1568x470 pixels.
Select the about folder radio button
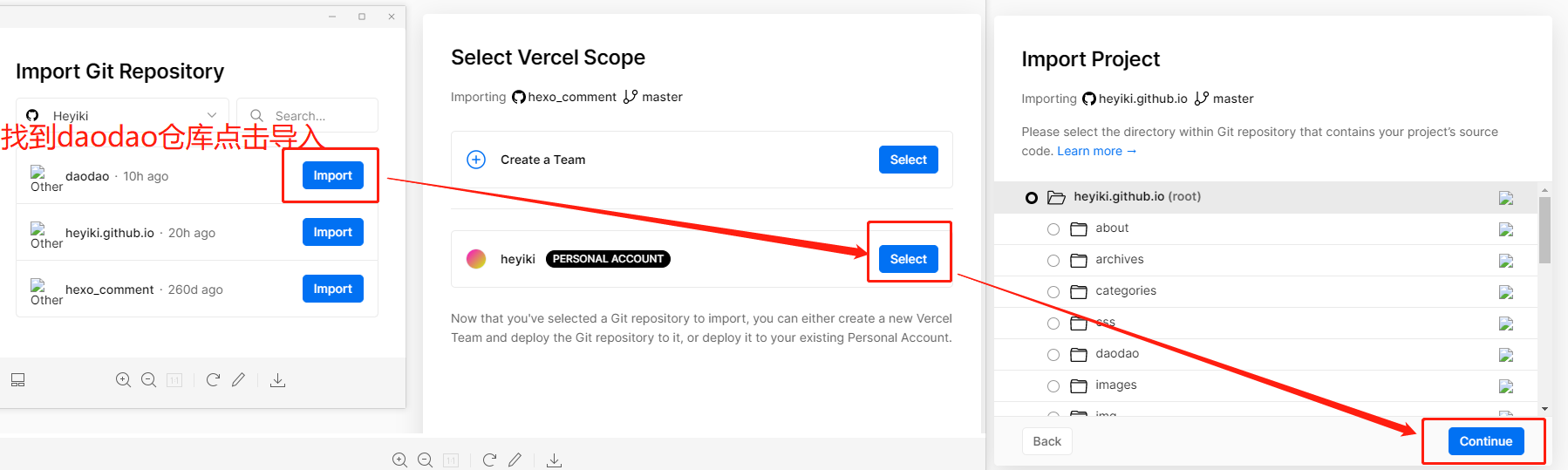click(1053, 229)
